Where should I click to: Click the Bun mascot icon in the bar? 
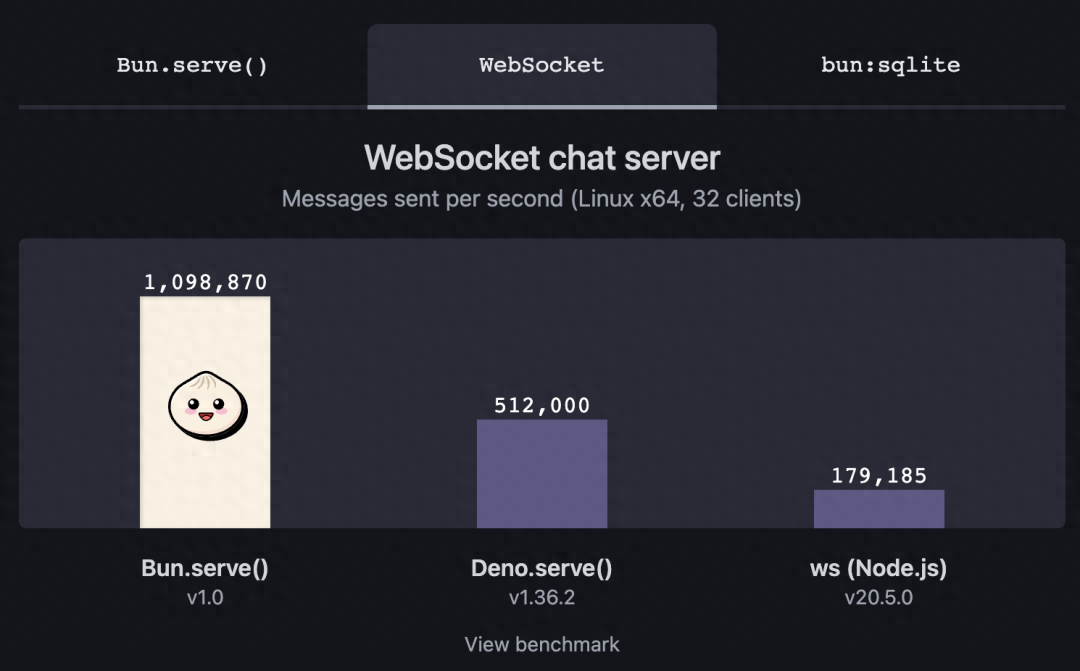coord(208,406)
